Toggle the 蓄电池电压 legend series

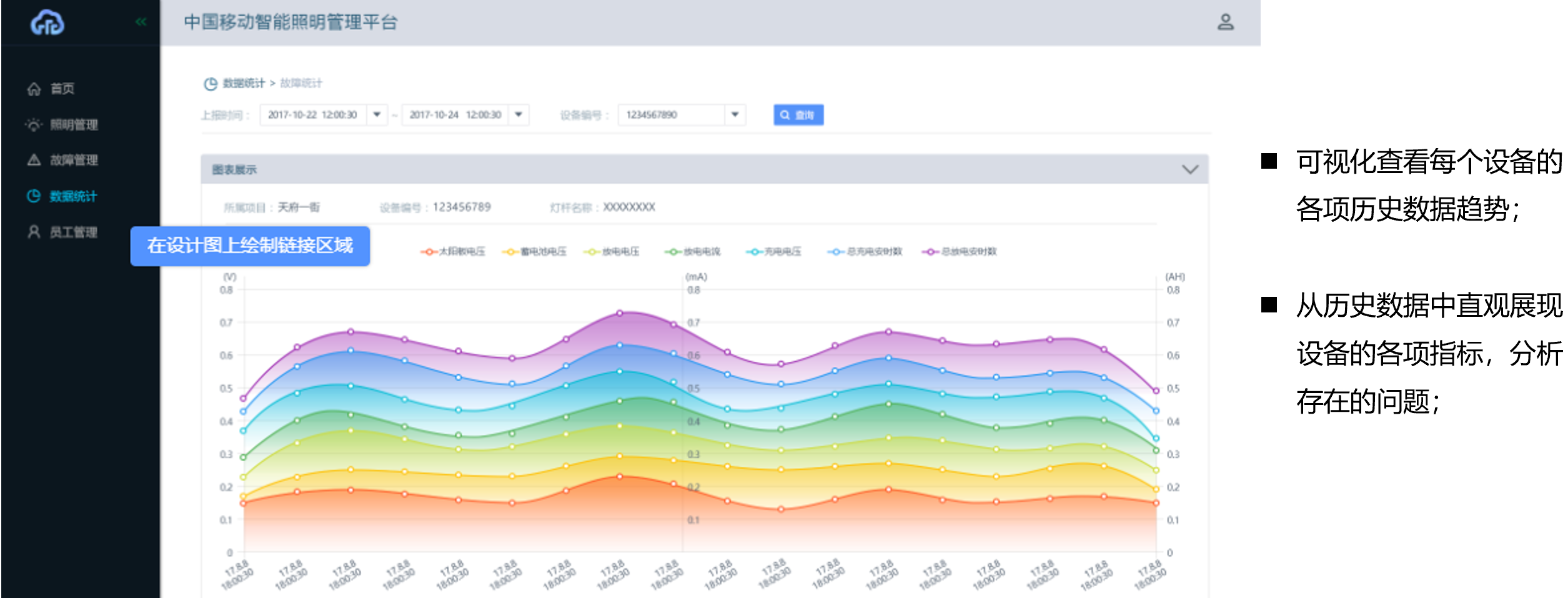click(534, 252)
